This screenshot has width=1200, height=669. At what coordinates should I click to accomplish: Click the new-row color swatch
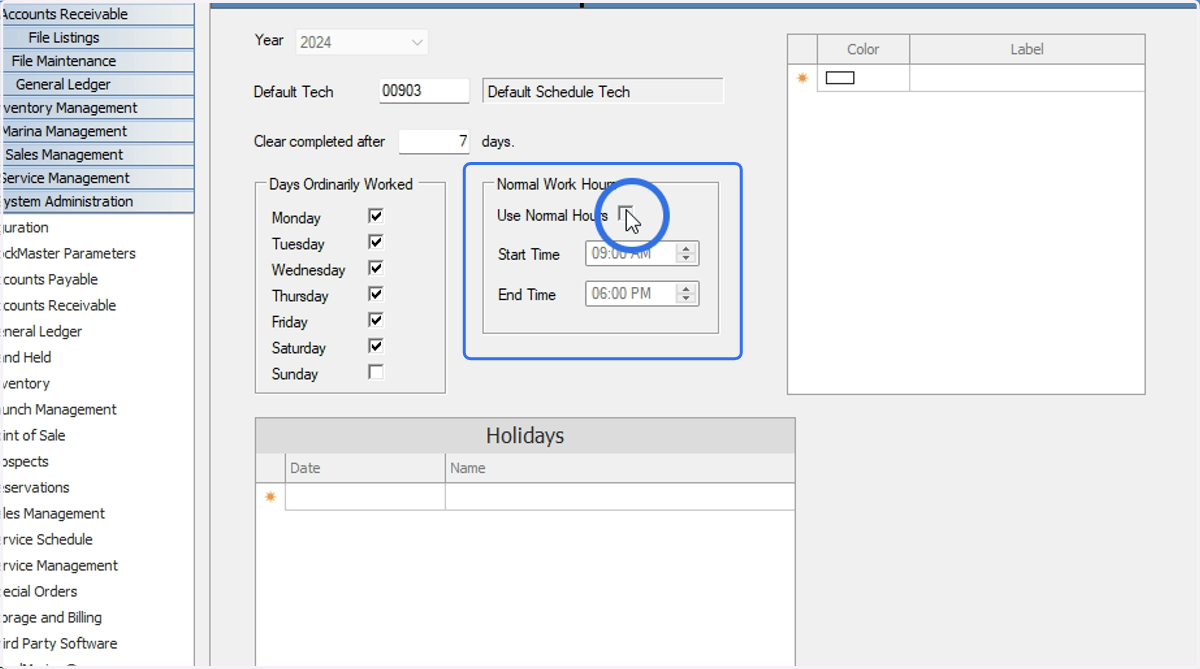(x=840, y=78)
